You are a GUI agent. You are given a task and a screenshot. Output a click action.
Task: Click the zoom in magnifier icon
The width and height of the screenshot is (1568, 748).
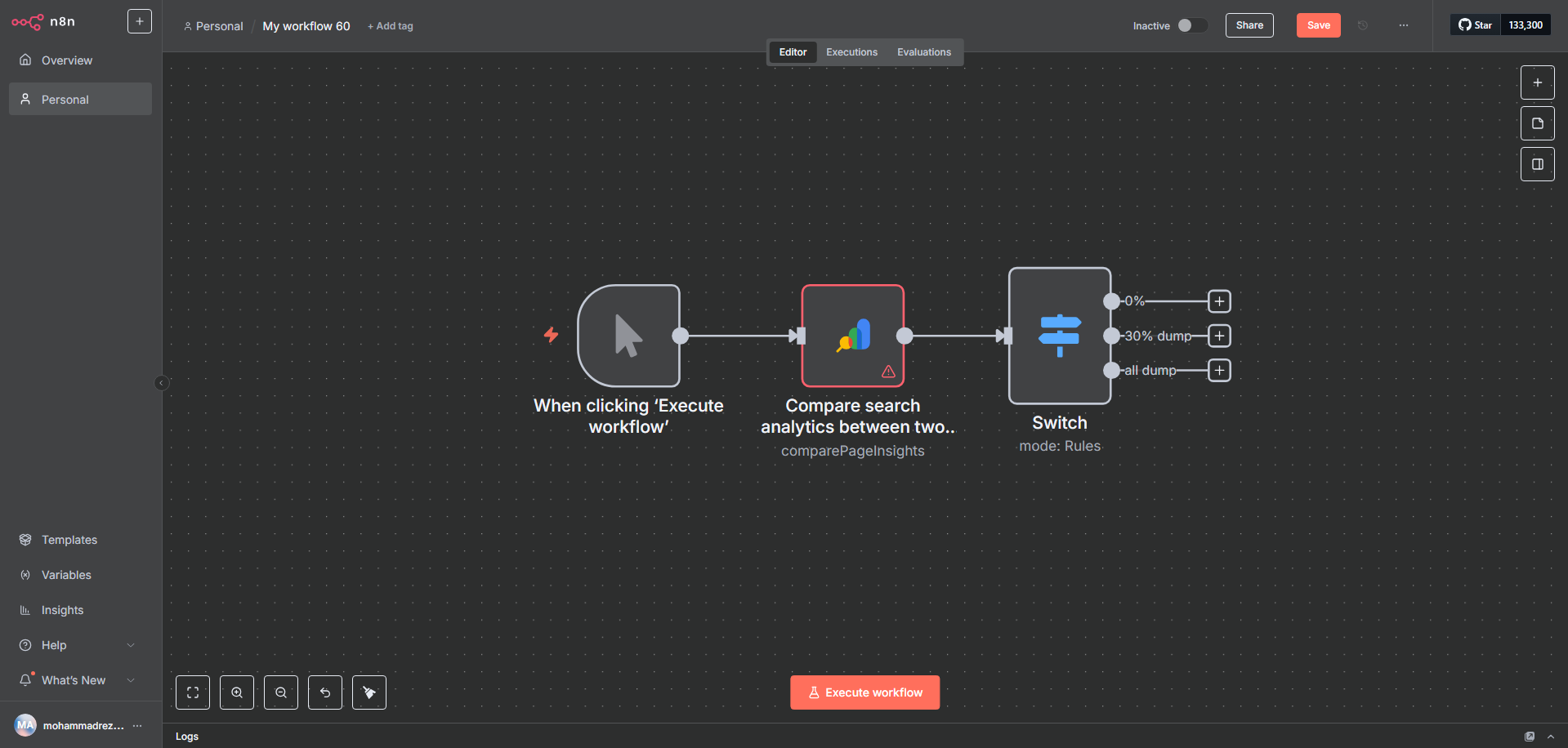[x=237, y=692]
